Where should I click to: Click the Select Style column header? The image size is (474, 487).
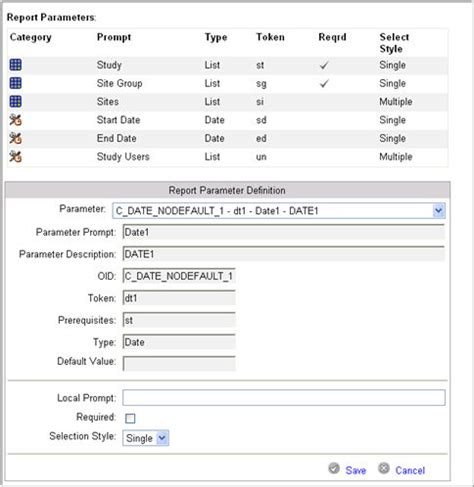point(394,43)
